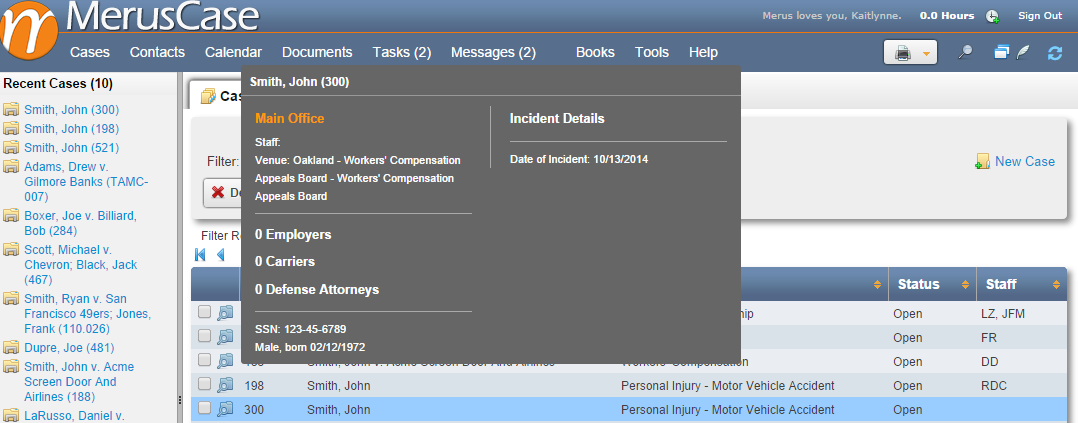Viewport: 1078px width, 423px height.
Task: Click Staff cell showing RDC
Action: point(993,386)
